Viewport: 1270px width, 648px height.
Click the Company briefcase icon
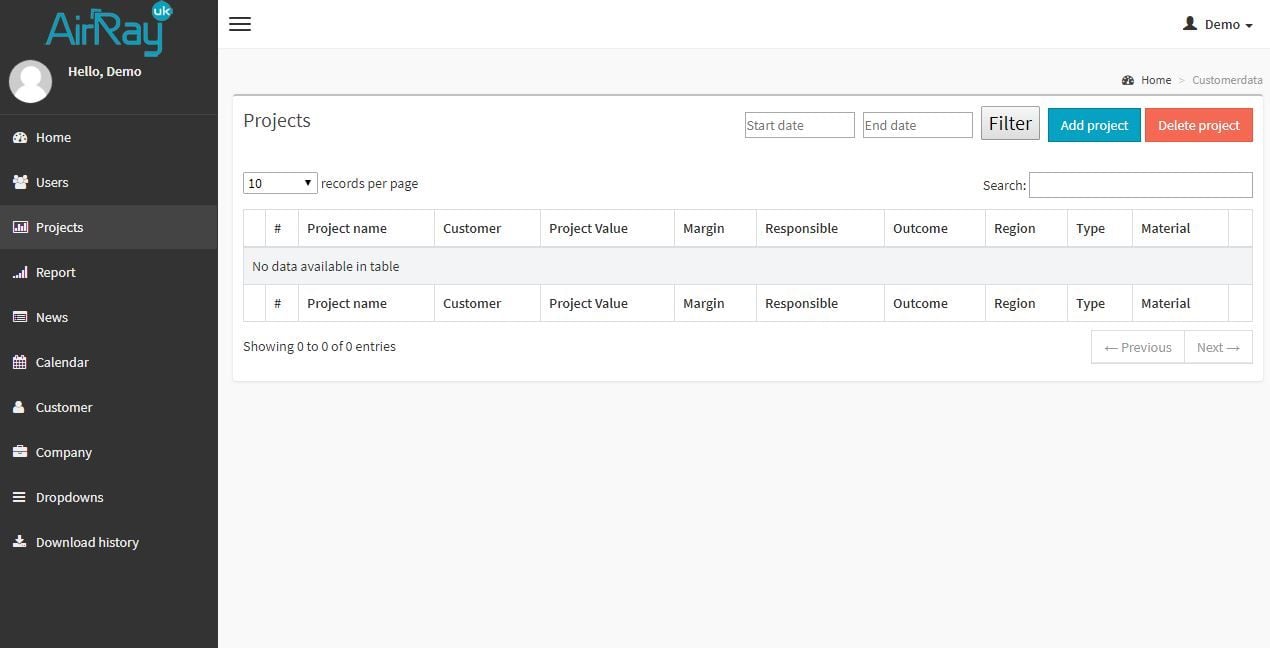point(20,453)
